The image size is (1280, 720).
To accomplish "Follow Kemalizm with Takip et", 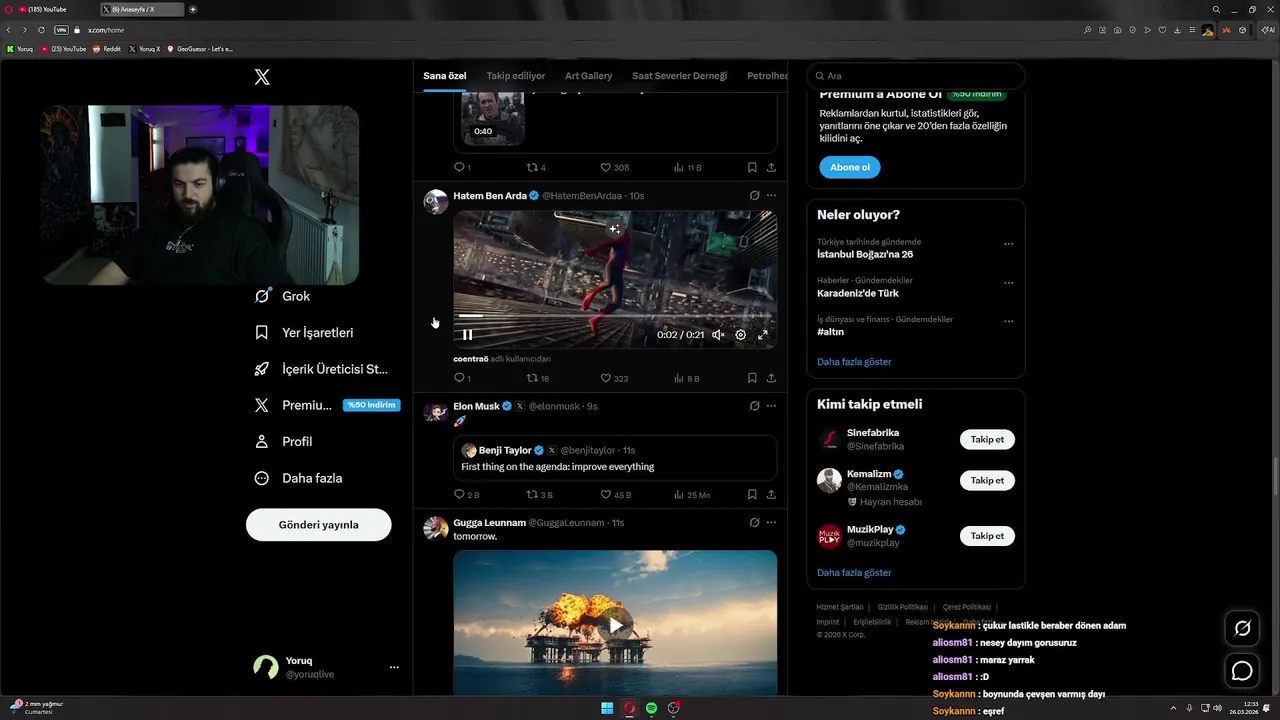I will [987, 480].
